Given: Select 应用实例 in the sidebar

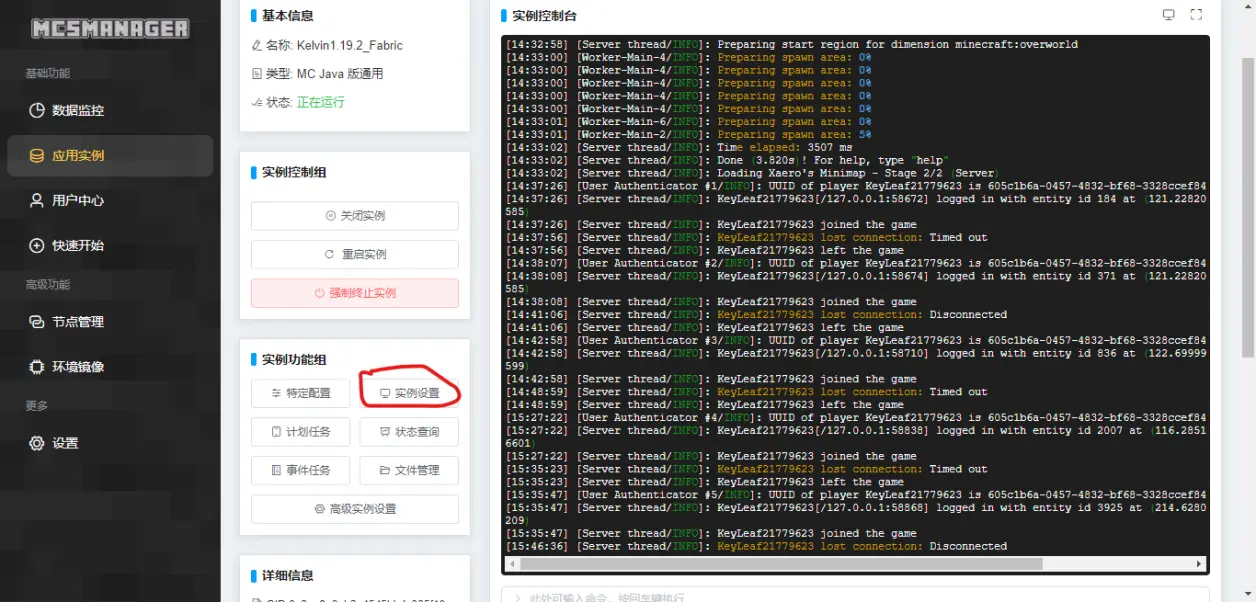Looking at the screenshot, I should tap(110, 155).
